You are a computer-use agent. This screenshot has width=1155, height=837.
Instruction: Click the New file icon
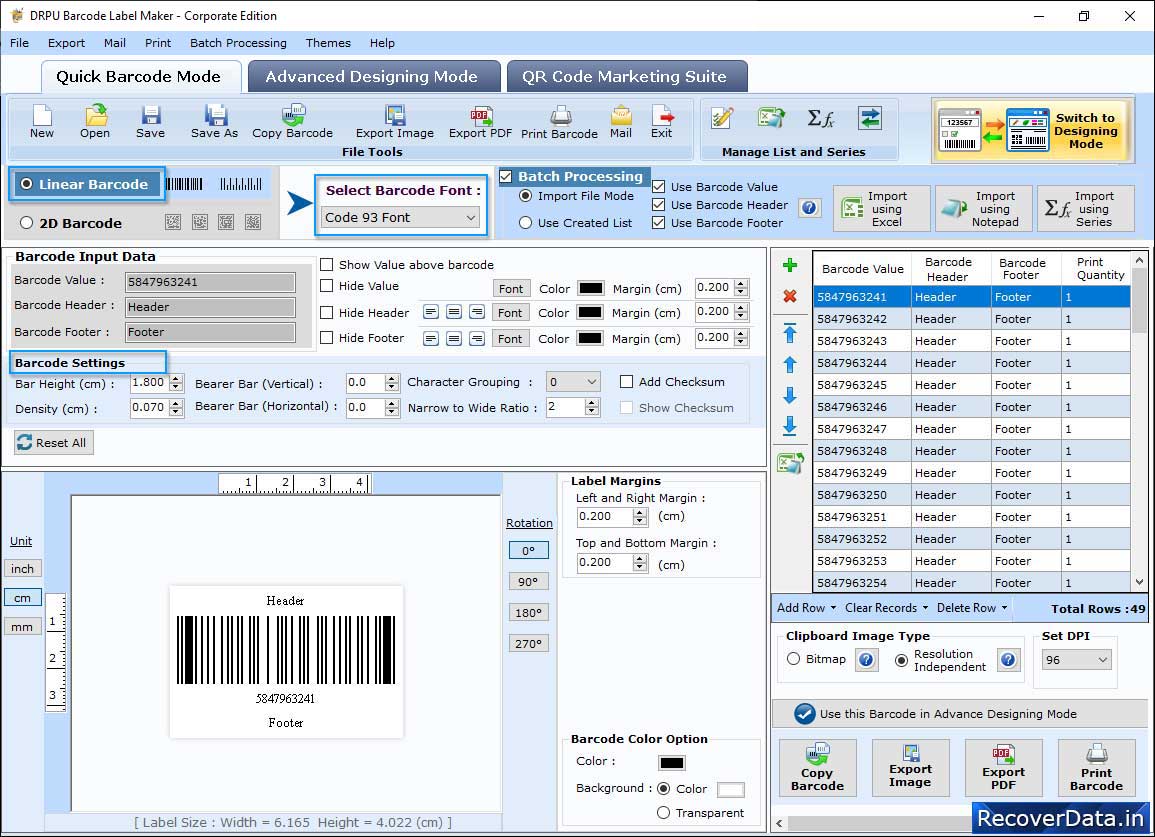(42, 122)
